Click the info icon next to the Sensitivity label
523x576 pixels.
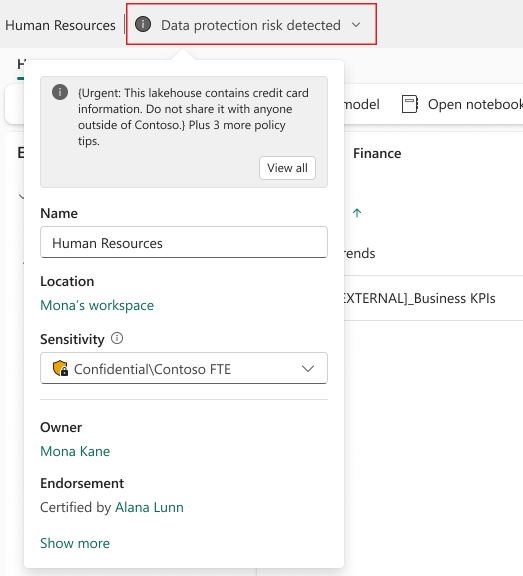(117, 338)
